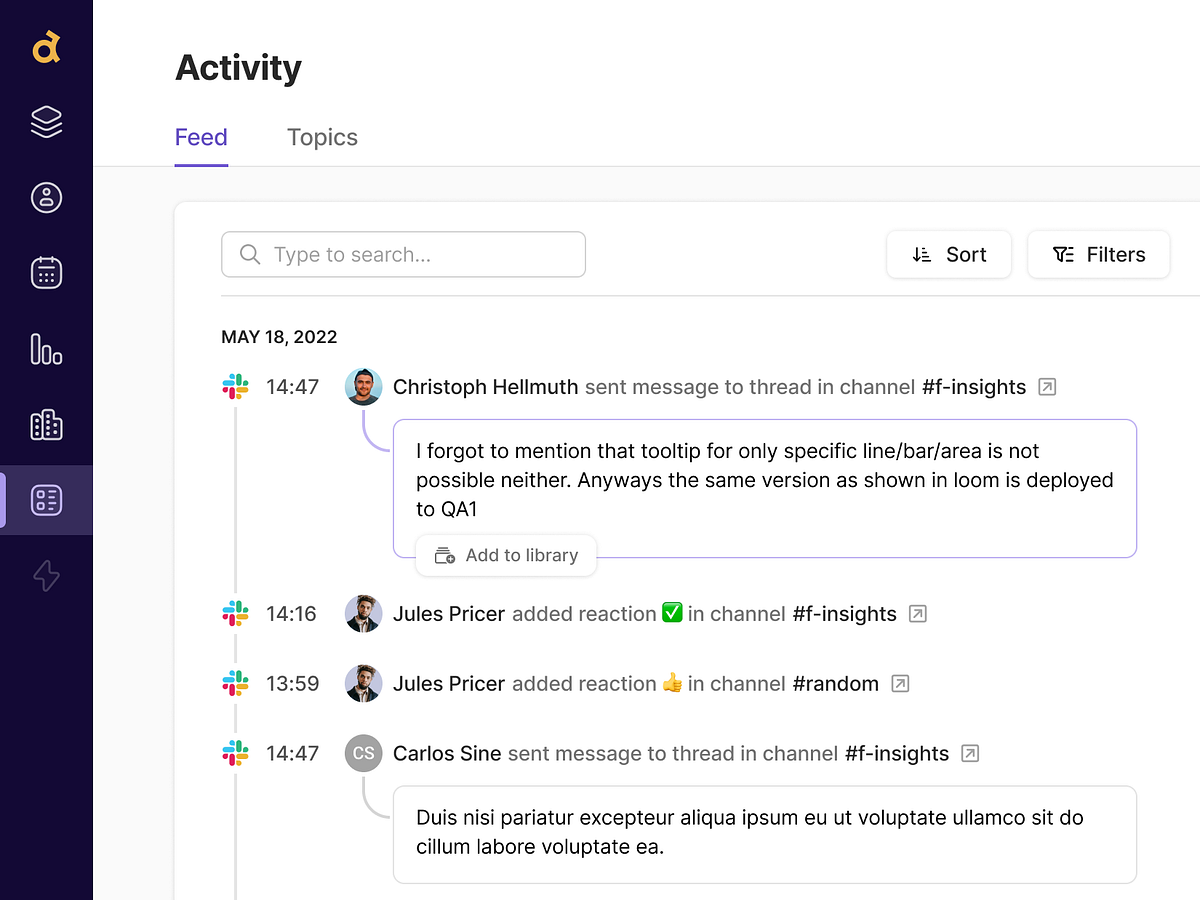Click the thumbs up reaction emoji
The width and height of the screenshot is (1200, 900).
672,683
